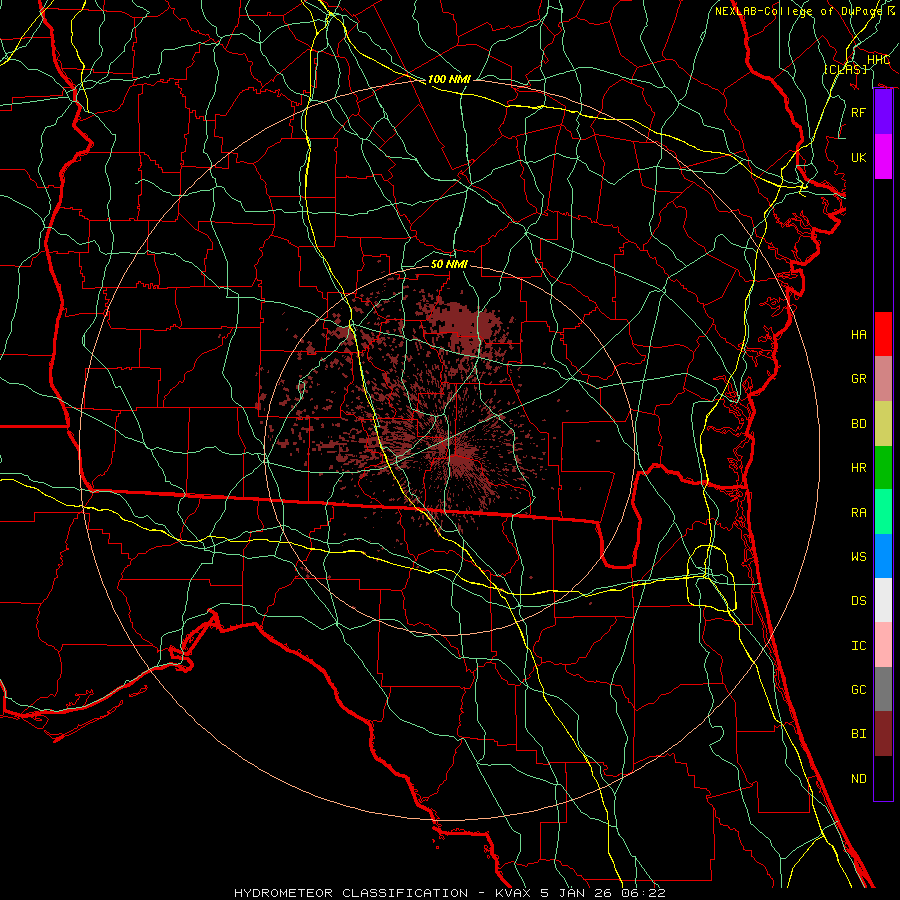Click the 100 NMI range ring label
900x900 pixels.
point(449,79)
